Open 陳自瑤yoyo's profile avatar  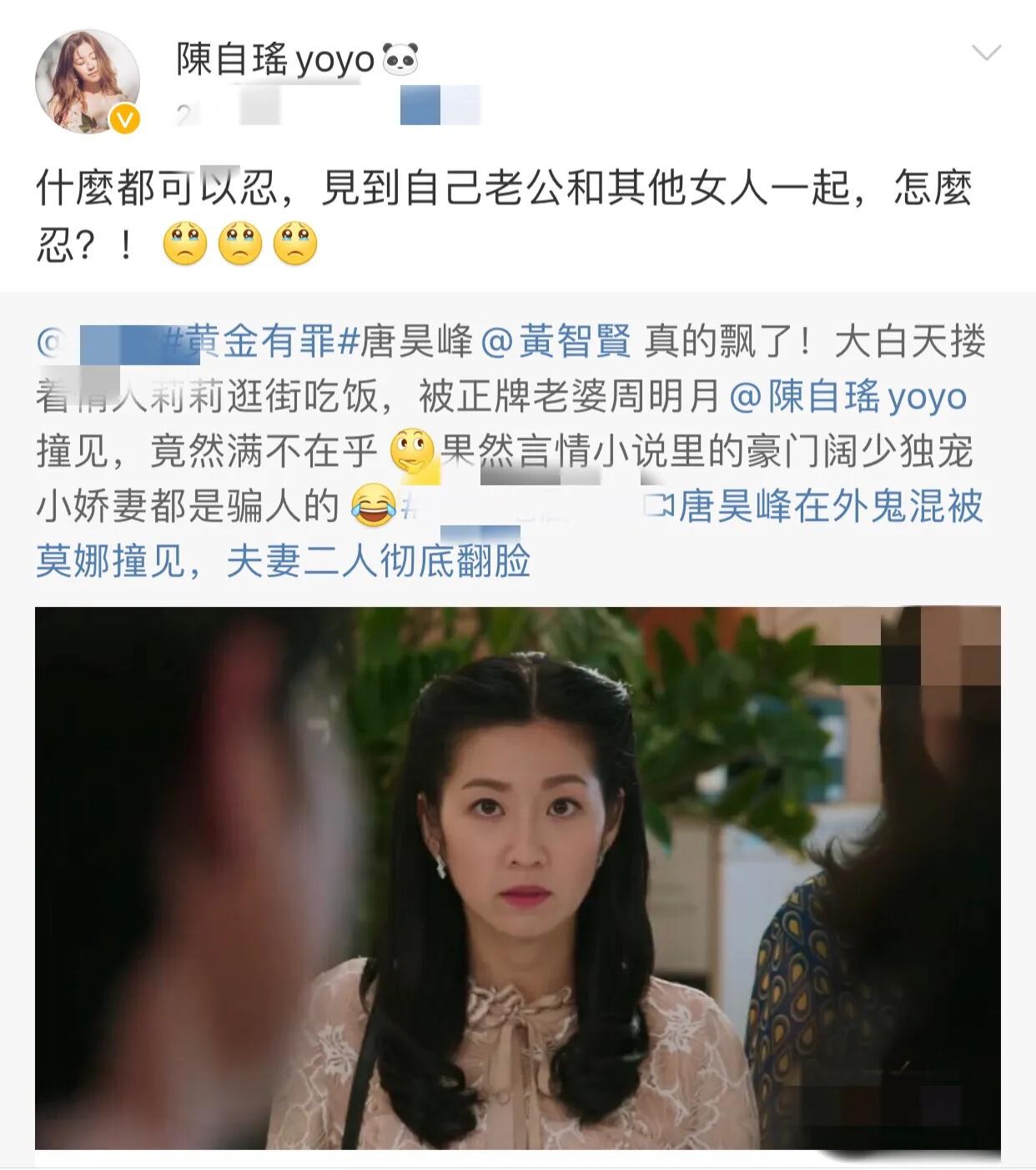point(87,82)
